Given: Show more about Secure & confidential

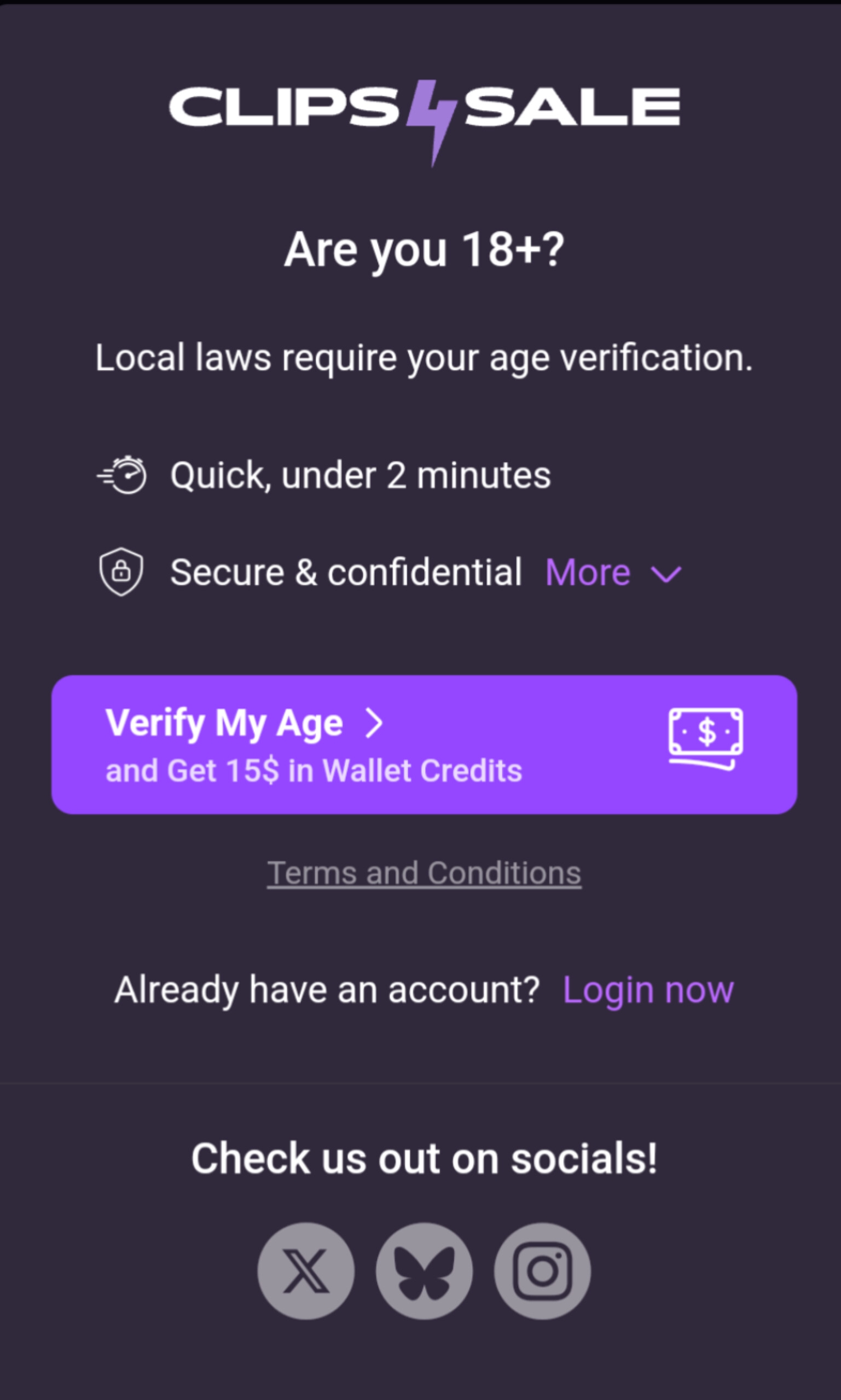Looking at the screenshot, I should 588,572.
